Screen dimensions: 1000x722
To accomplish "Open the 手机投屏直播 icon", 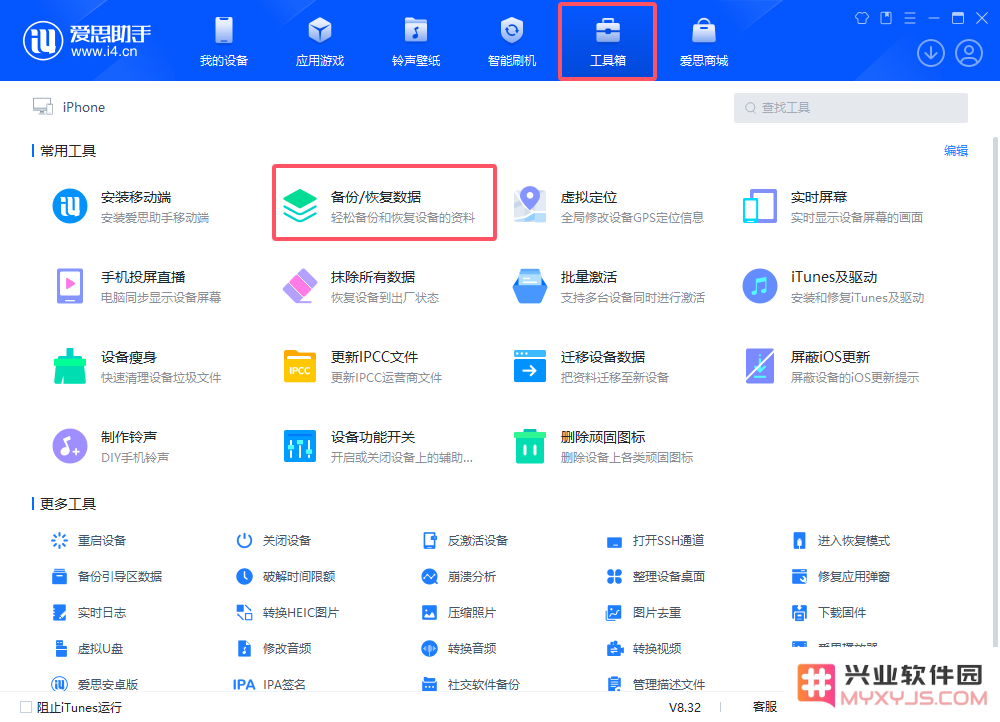I will click(x=70, y=286).
